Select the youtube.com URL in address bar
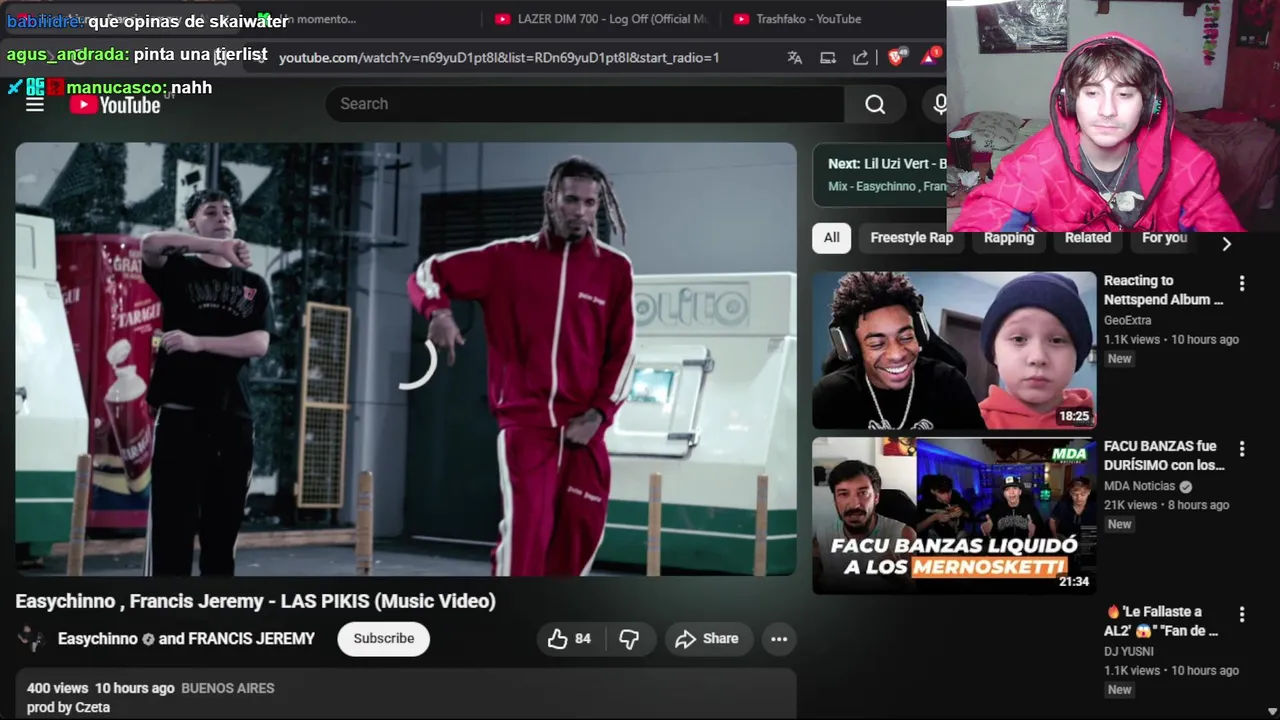The height and width of the screenshot is (720, 1280). (499, 58)
